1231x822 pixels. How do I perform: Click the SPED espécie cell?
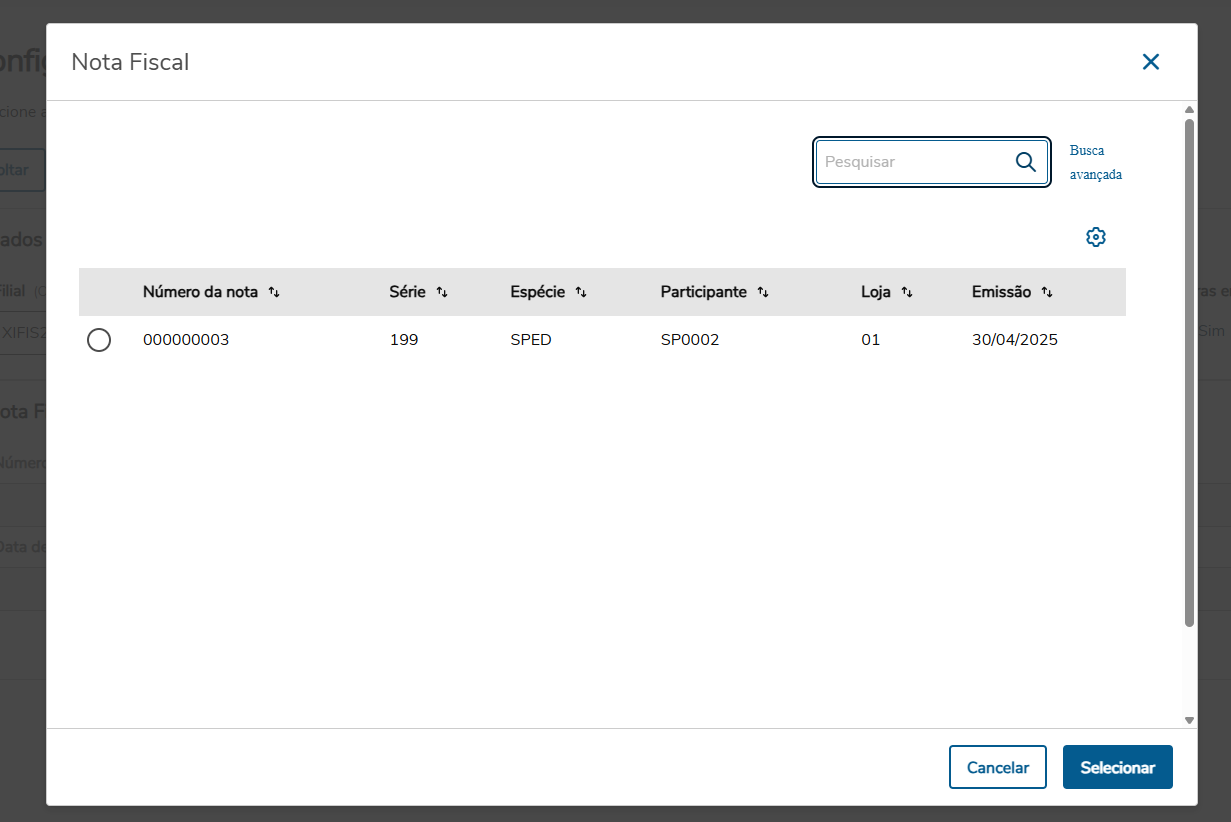(531, 340)
